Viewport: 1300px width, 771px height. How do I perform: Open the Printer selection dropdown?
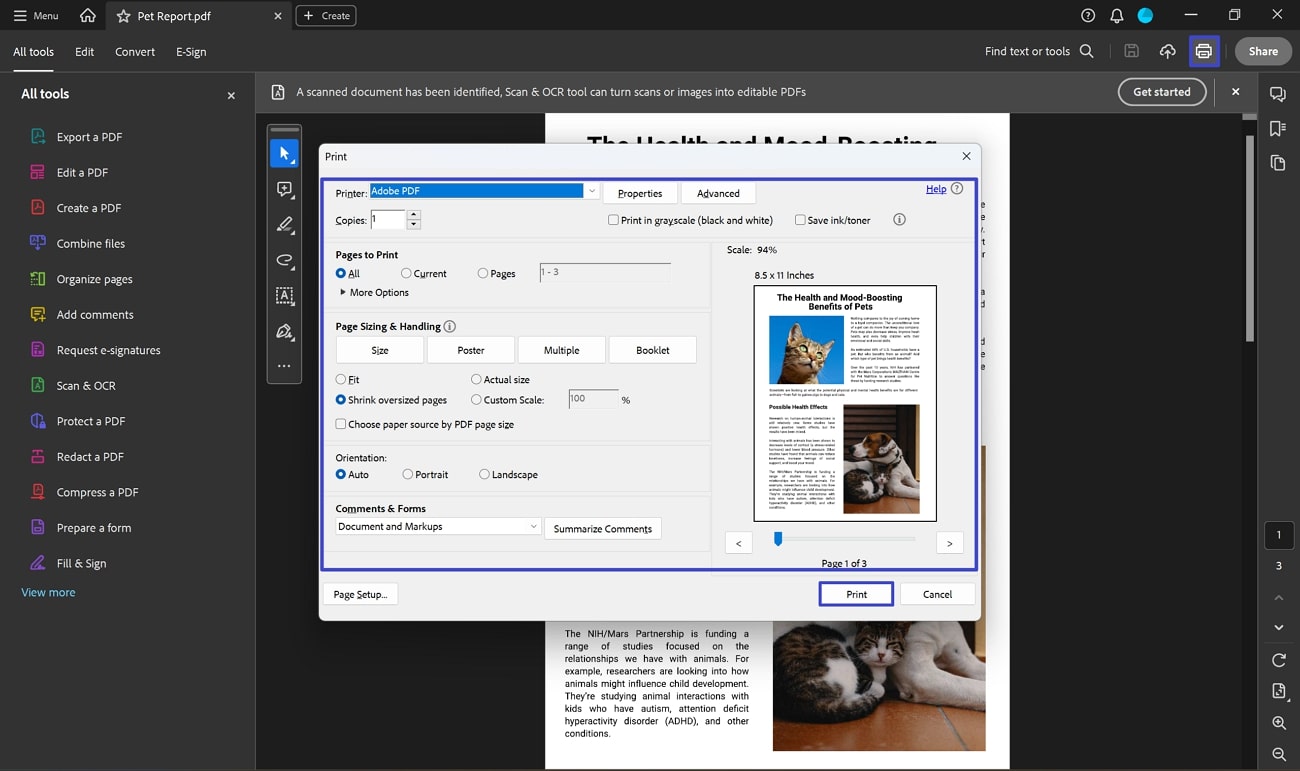click(591, 190)
